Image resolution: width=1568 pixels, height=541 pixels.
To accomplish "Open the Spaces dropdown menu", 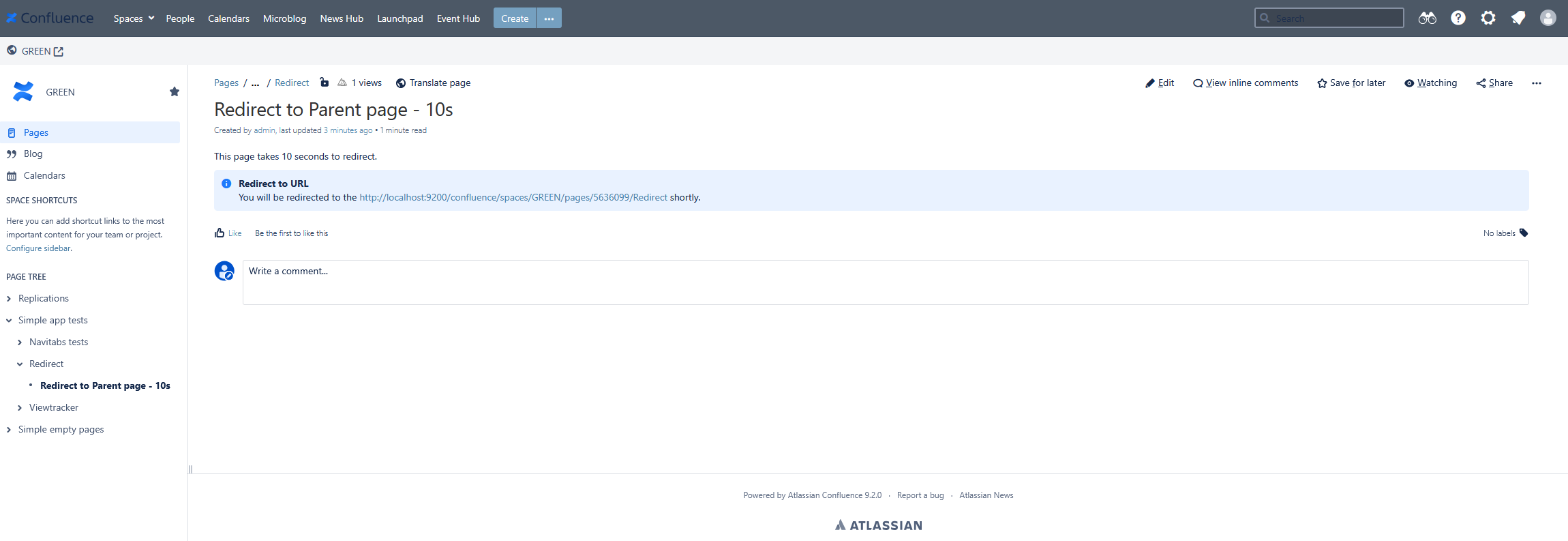I will tap(134, 18).
